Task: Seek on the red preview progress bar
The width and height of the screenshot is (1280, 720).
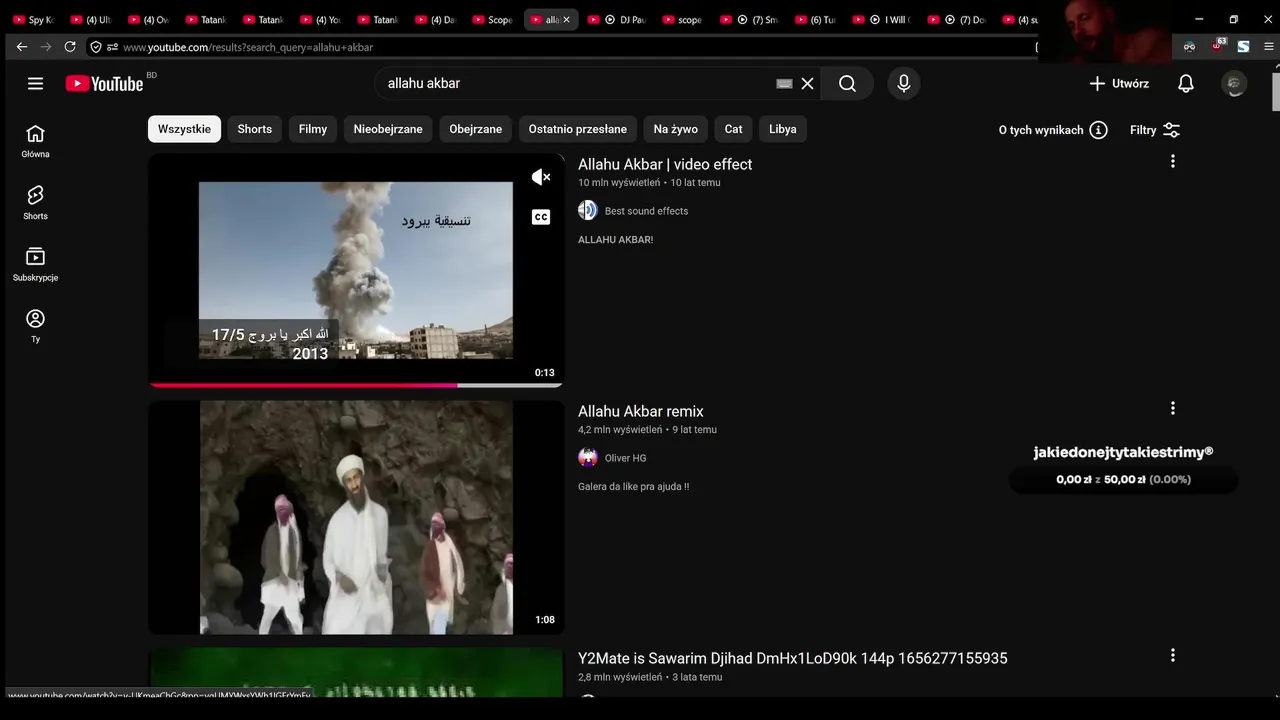Action: (356, 385)
